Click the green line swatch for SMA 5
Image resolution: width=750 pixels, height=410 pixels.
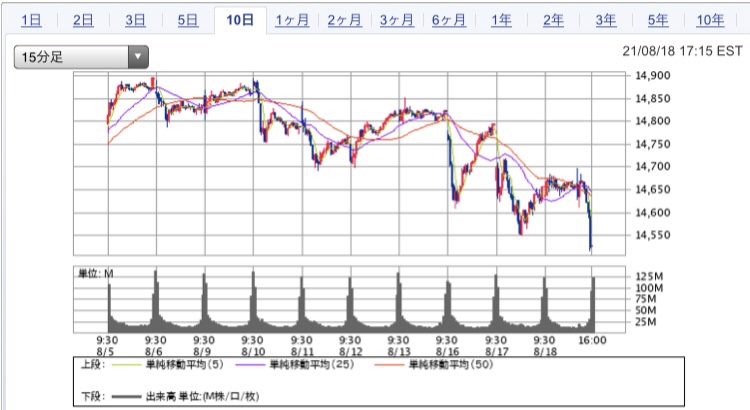click(127, 365)
